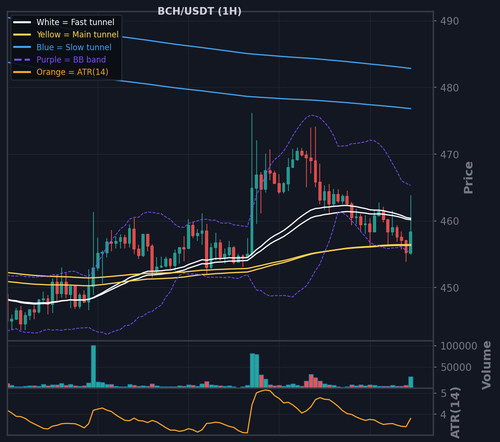This screenshot has width=500, height=442.
Task: Click the purple dashed swatch in legend
Action: [x=22, y=60]
